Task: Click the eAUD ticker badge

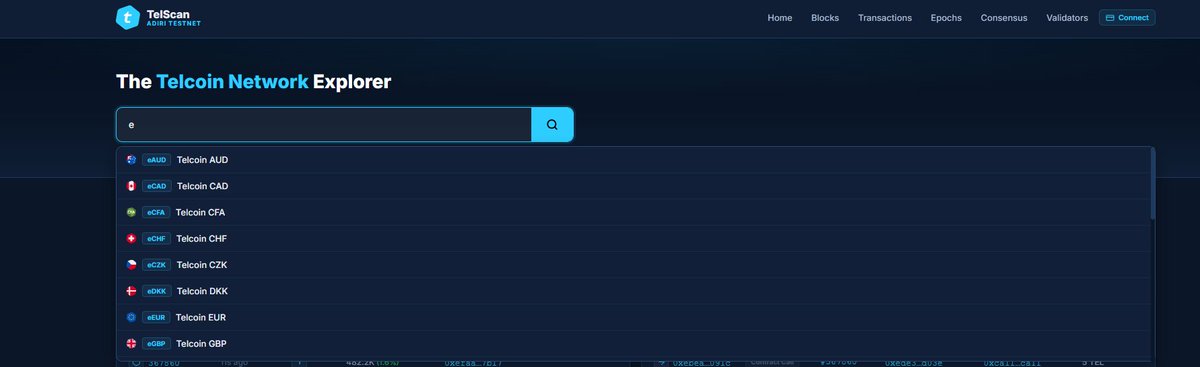Action: [x=156, y=160]
